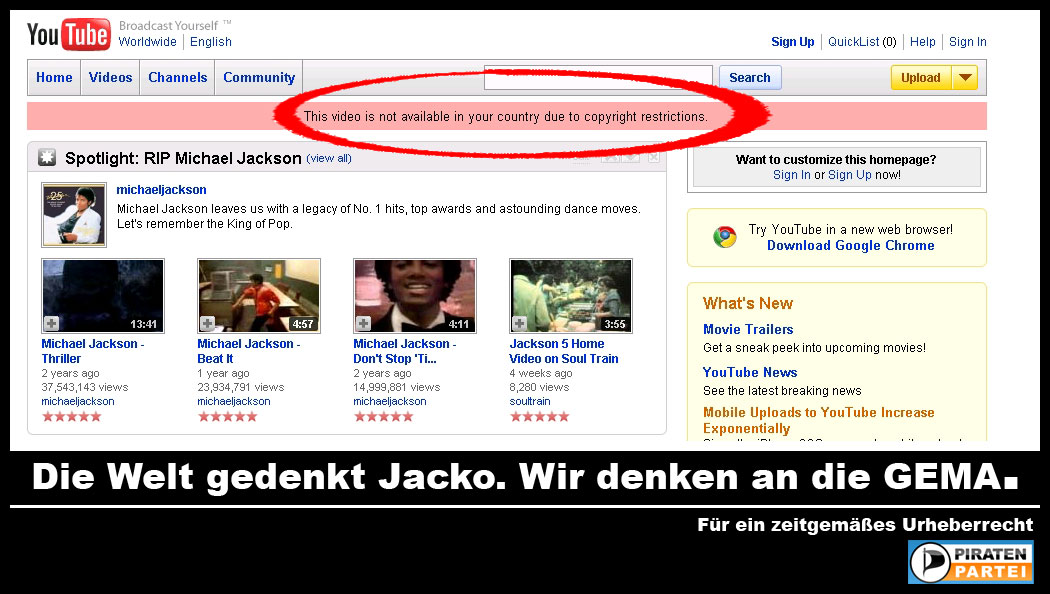
Task: Click Sign Up in customize homepage box
Action: 850,175
